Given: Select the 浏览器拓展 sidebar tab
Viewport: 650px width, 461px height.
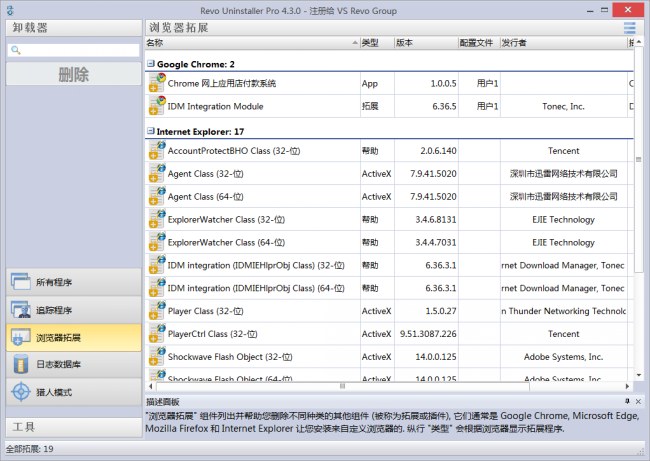Looking at the screenshot, I should pos(74,337).
